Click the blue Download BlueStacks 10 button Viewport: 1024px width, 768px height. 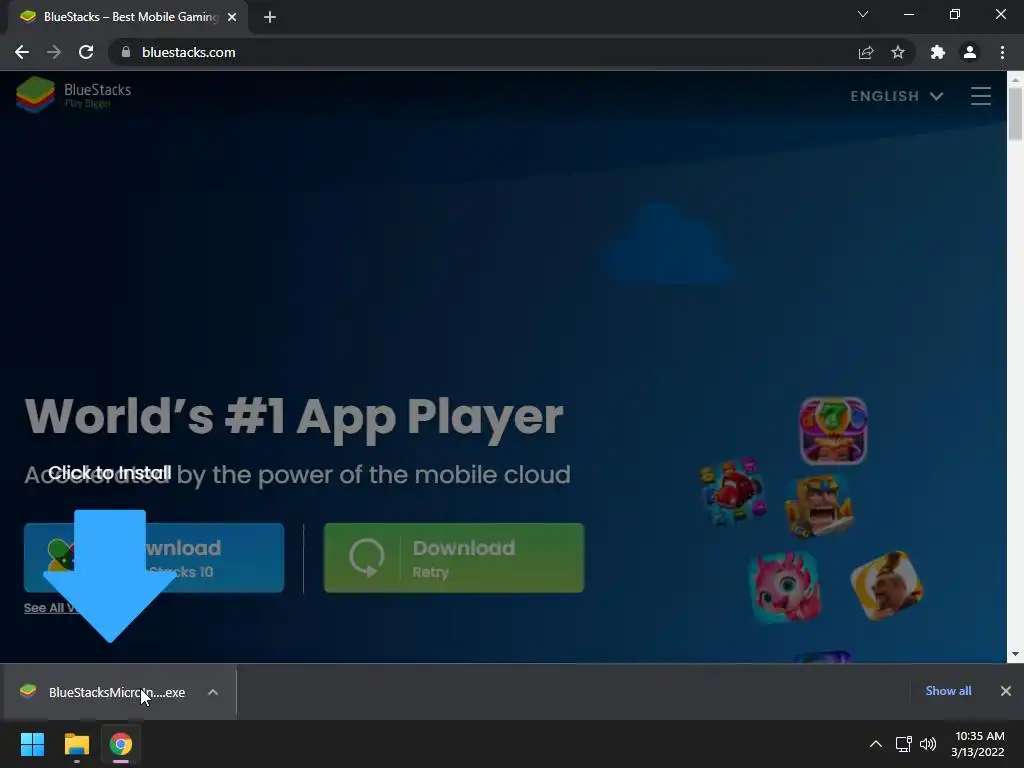[x=154, y=558]
